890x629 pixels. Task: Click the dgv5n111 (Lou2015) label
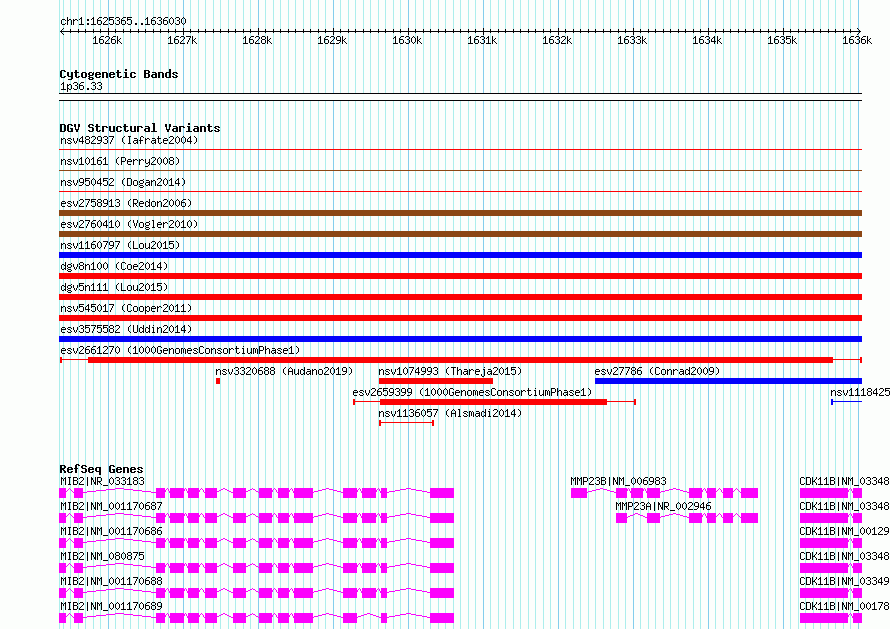(x=114, y=287)
